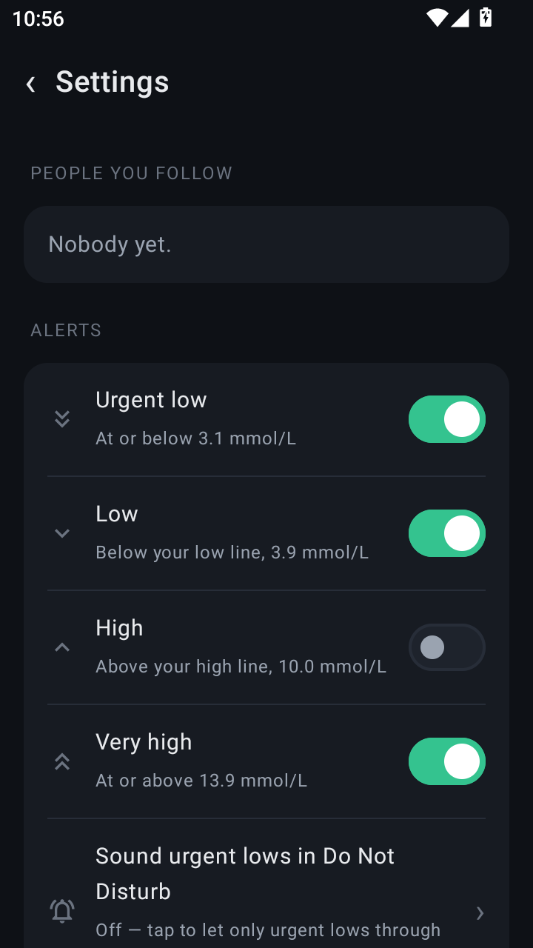Viewport: 533px width, 948px height.
Task: Open the Urgent low alert row title
Action: pyautogui.click(x=151, y=400)
